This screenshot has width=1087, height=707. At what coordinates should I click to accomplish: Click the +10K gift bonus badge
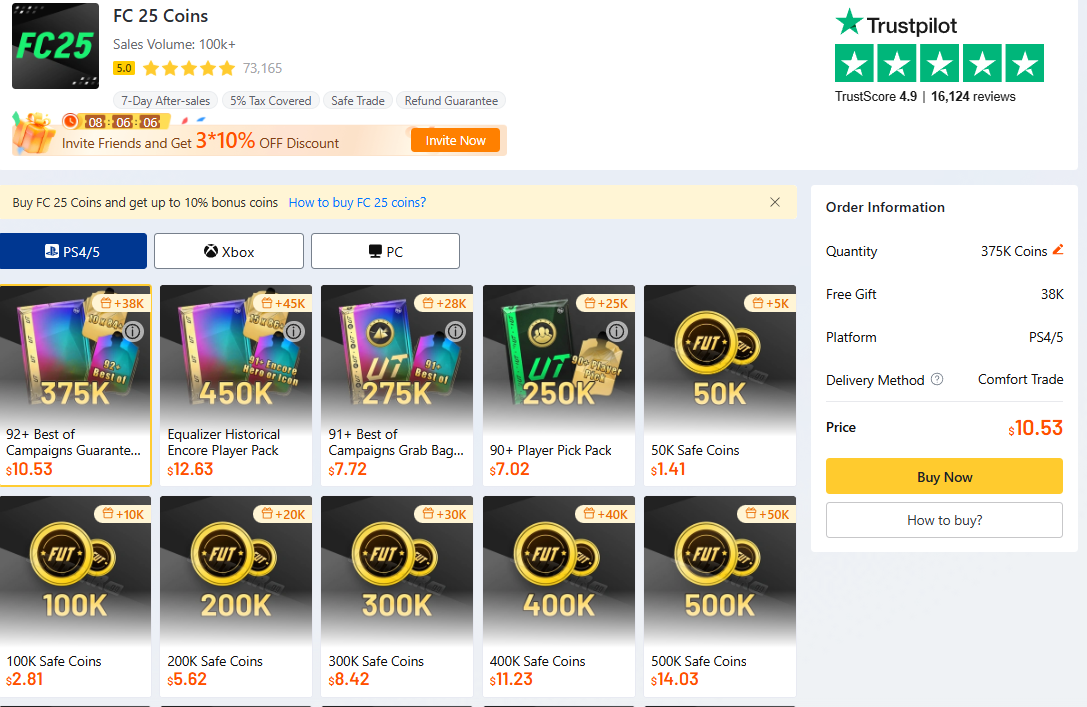point(122,514)
